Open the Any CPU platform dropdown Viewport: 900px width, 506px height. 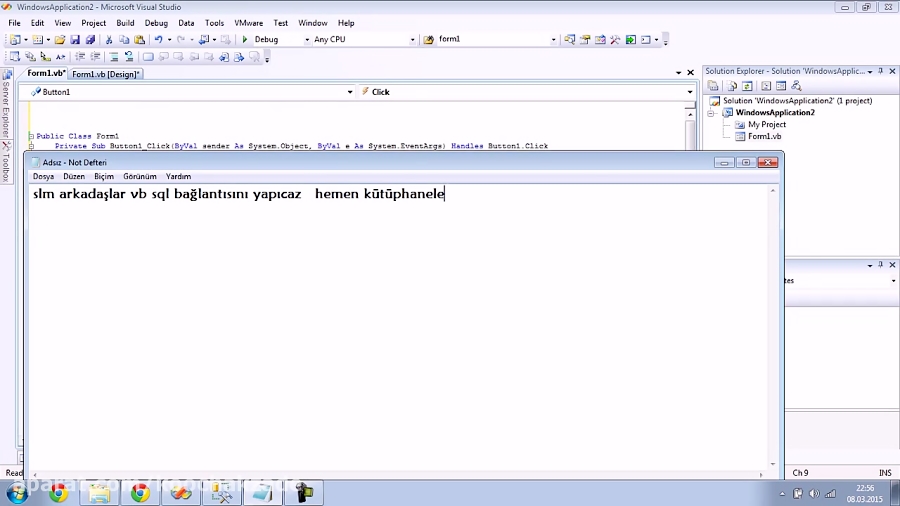412,40
